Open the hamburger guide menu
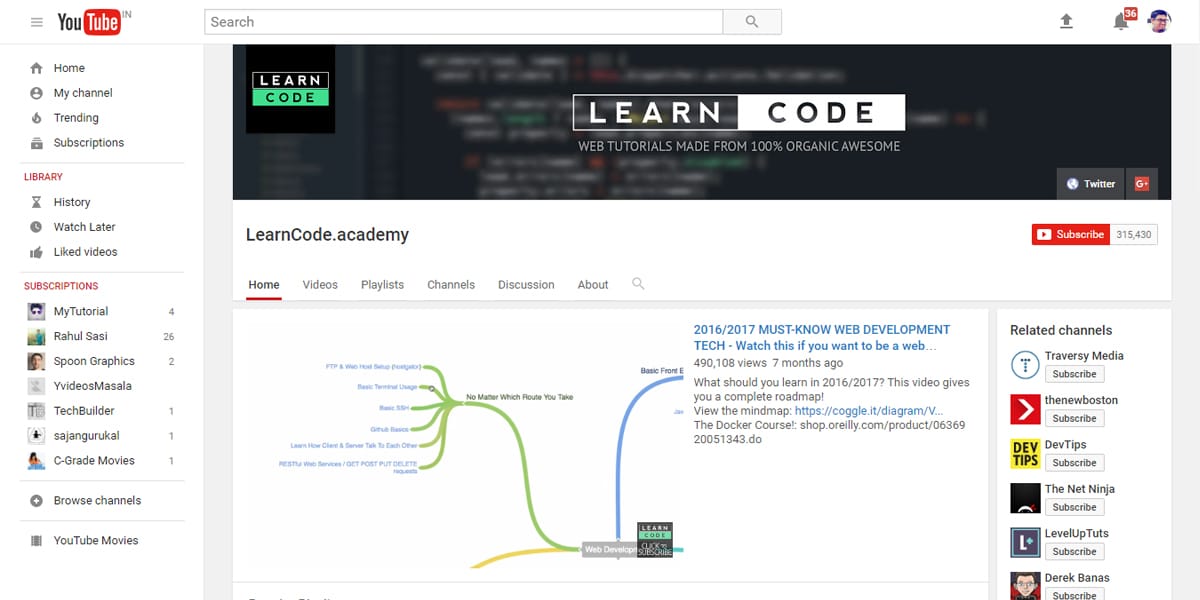 point(37,22)
